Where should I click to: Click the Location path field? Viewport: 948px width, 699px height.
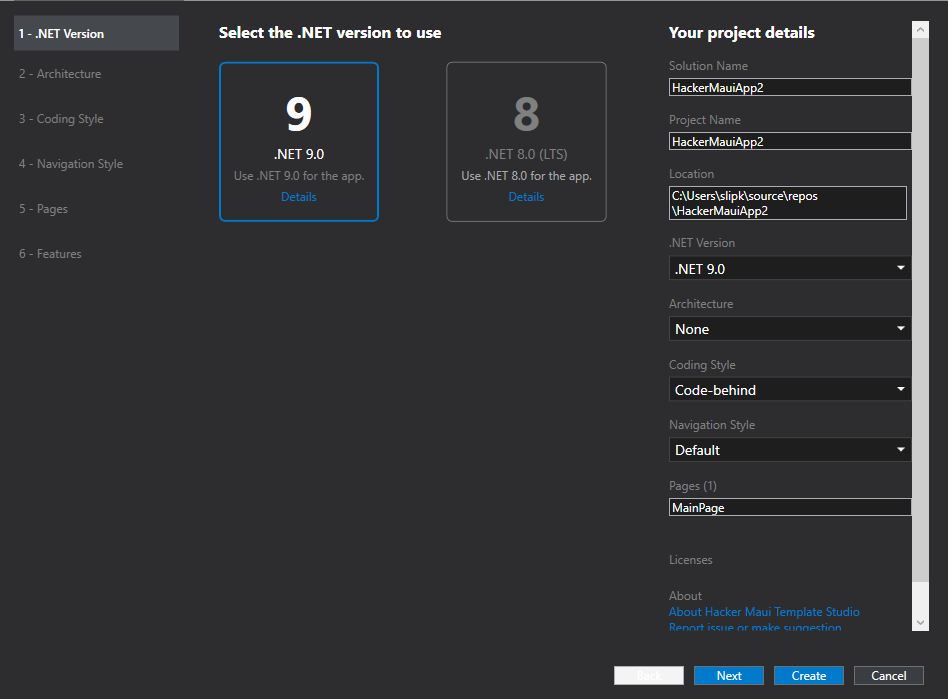(x=787, y=203)
